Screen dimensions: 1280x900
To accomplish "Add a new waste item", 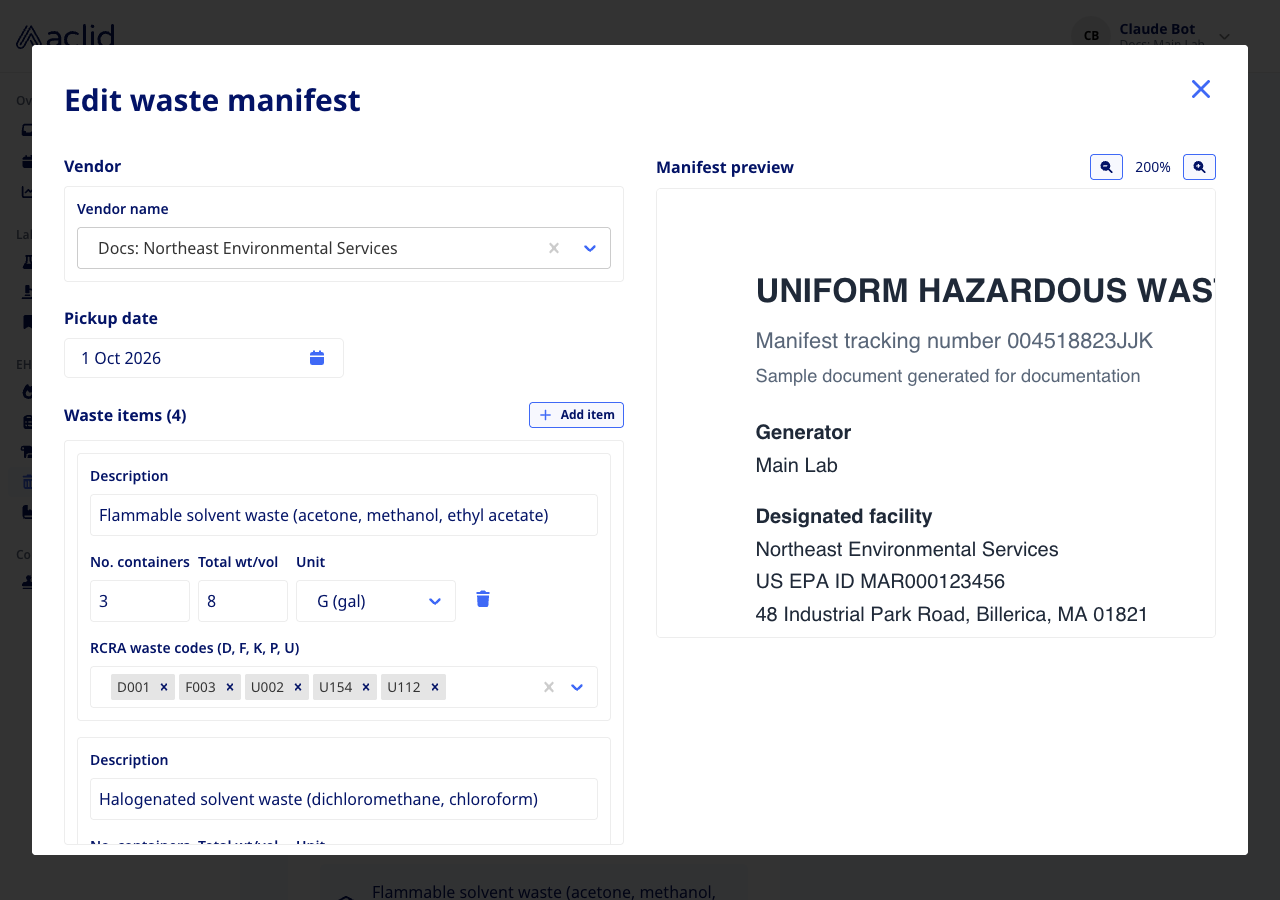I will (x=576, y=415).
